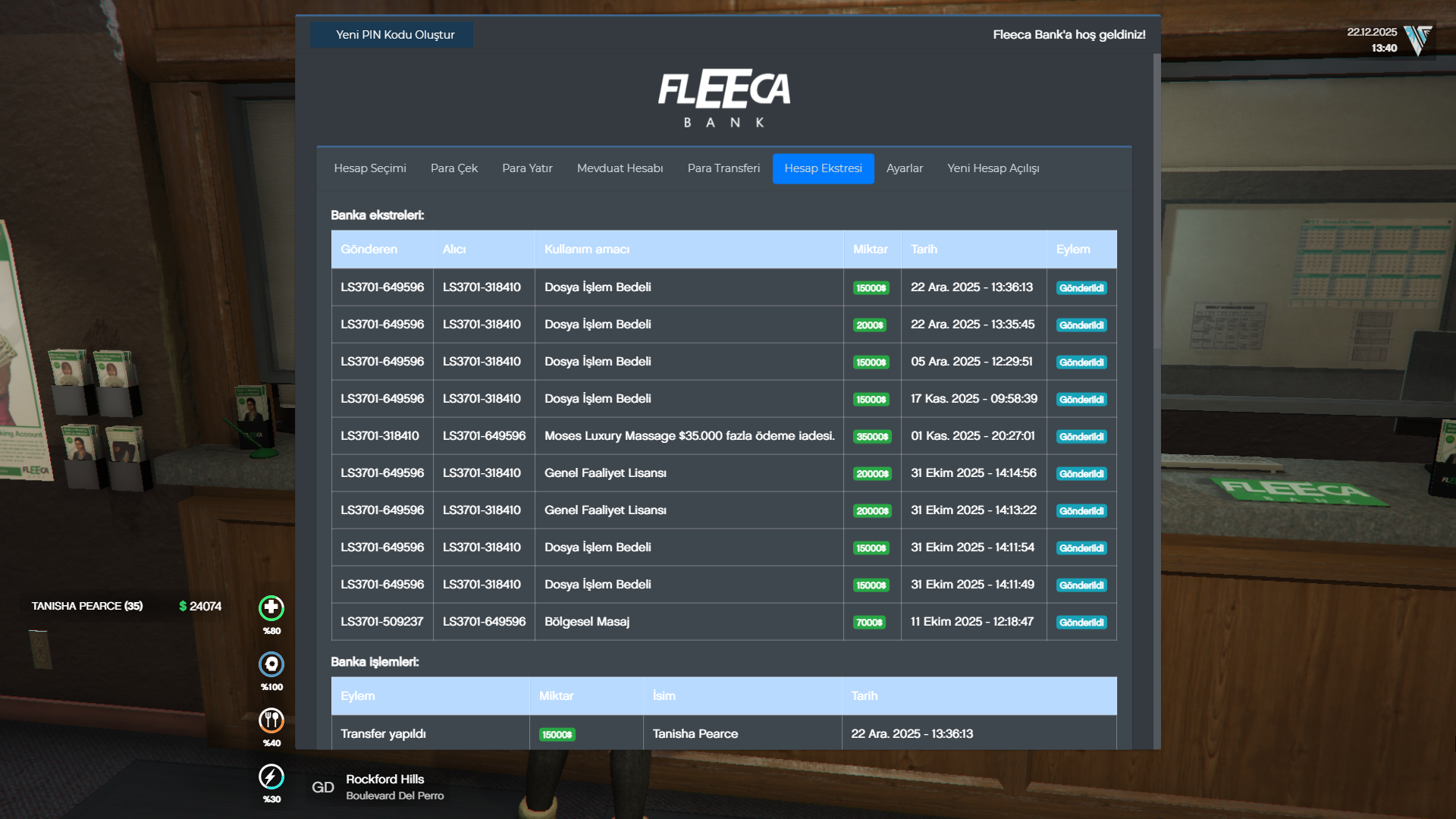This screenshot has height=819, width=1456.
Task: Click the Fleeca Bank'a hoş geldiniz! greeting
Action: (1069, 35)
